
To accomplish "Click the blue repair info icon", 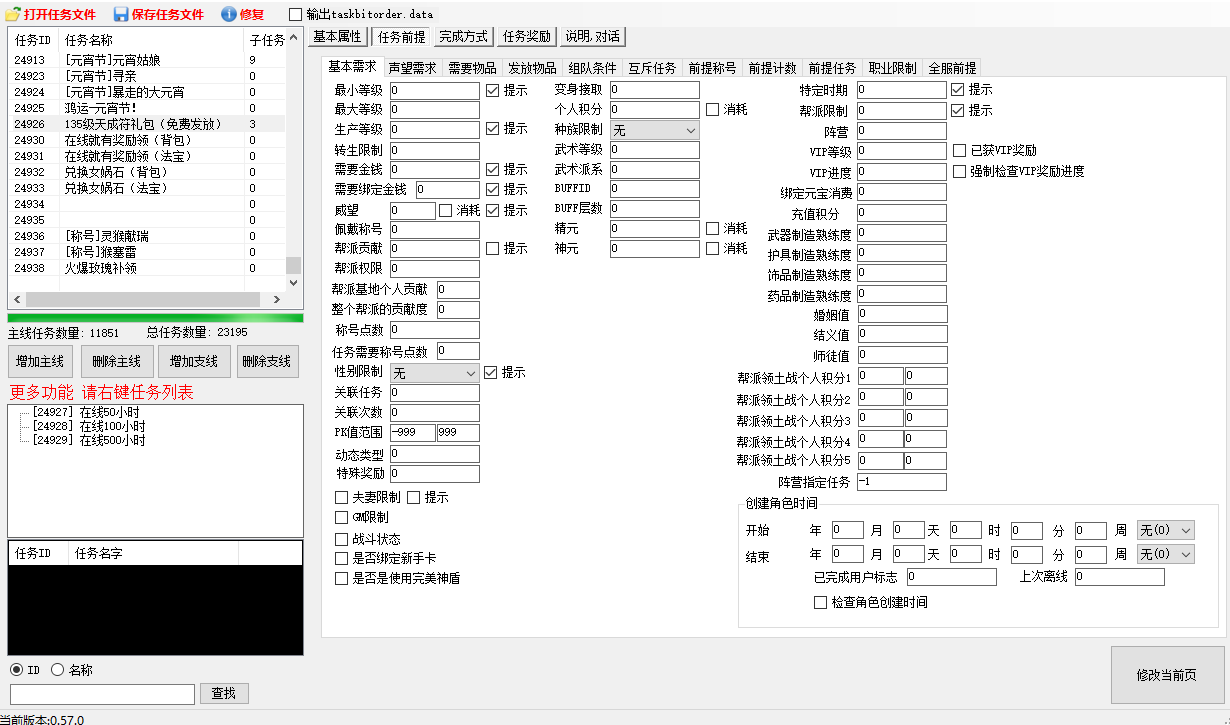I will pyautogui.click(x=228, y=14).
